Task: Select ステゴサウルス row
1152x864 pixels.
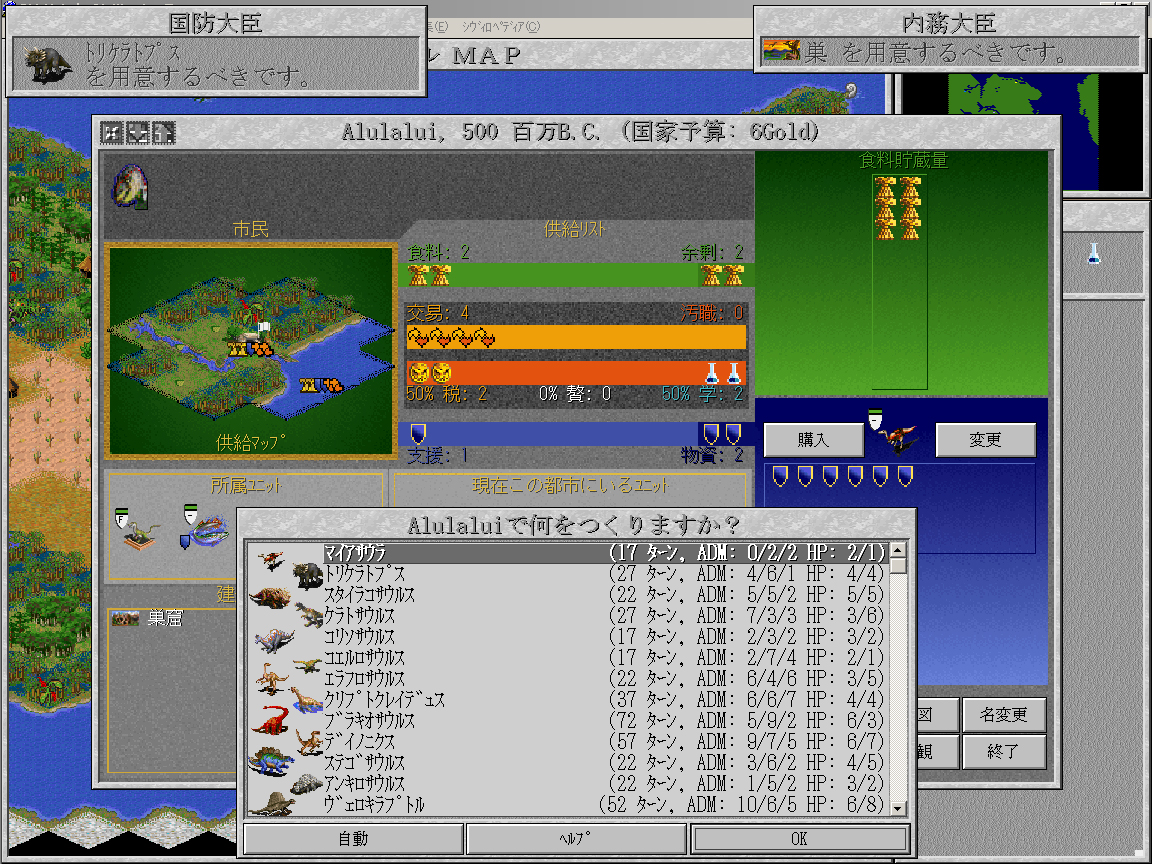Action: pos(604,762)
